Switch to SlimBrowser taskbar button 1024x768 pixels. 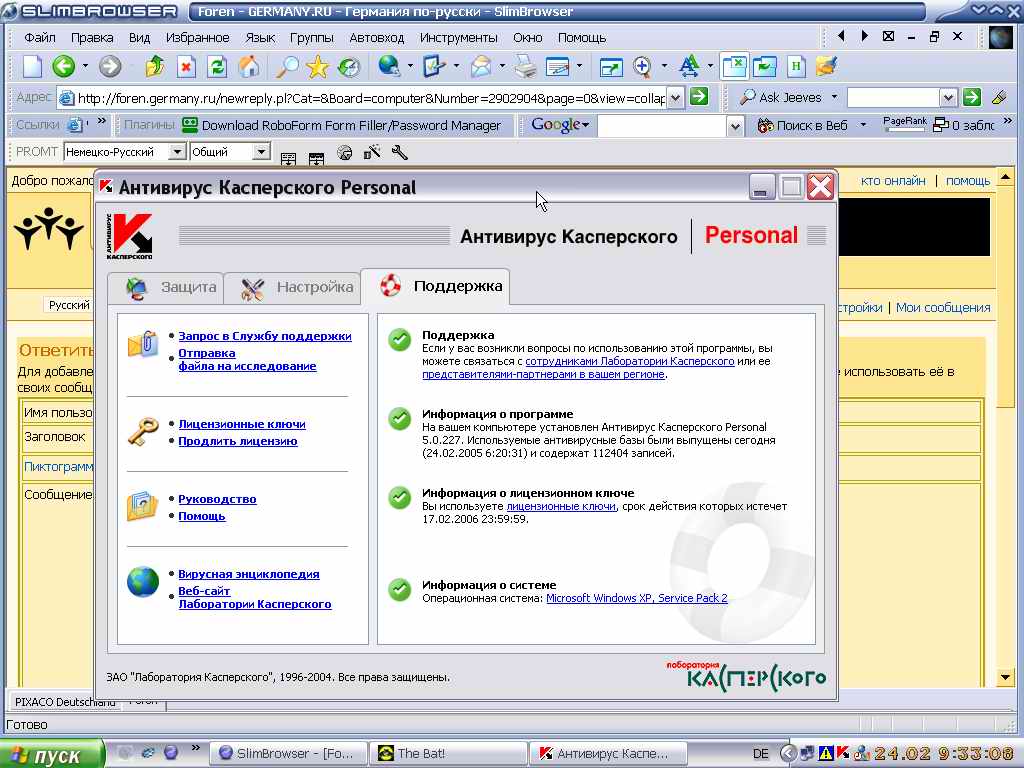coord(288,754)
